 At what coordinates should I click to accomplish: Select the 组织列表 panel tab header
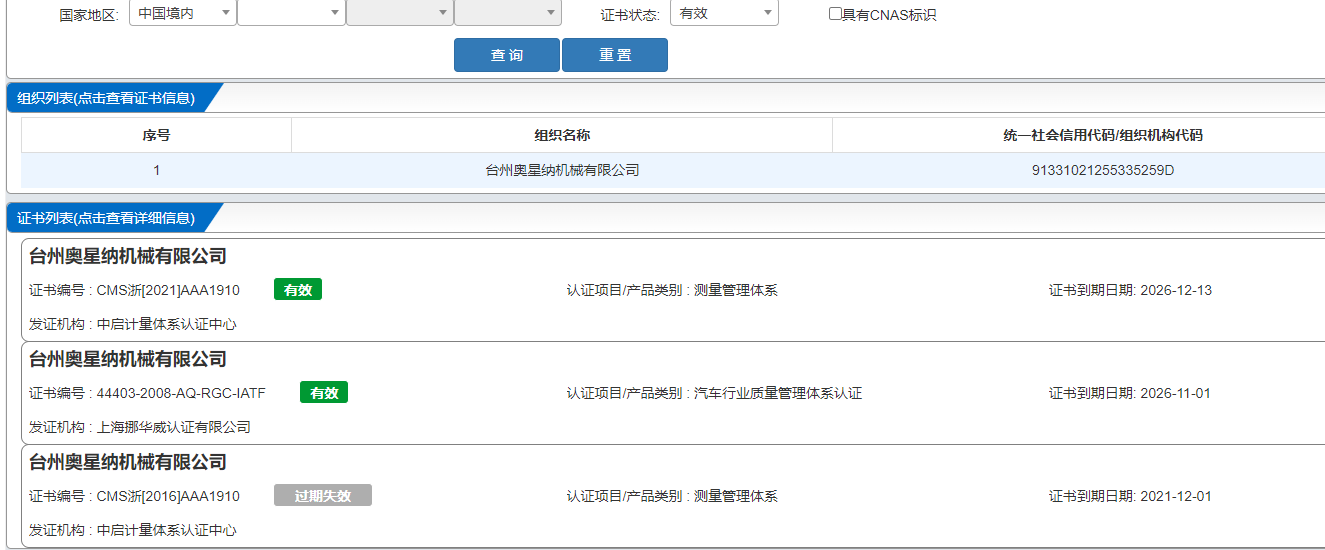105,98
